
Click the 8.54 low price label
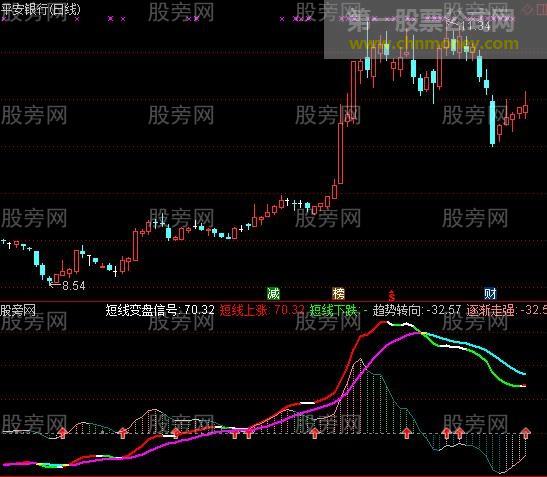point(74,286)
